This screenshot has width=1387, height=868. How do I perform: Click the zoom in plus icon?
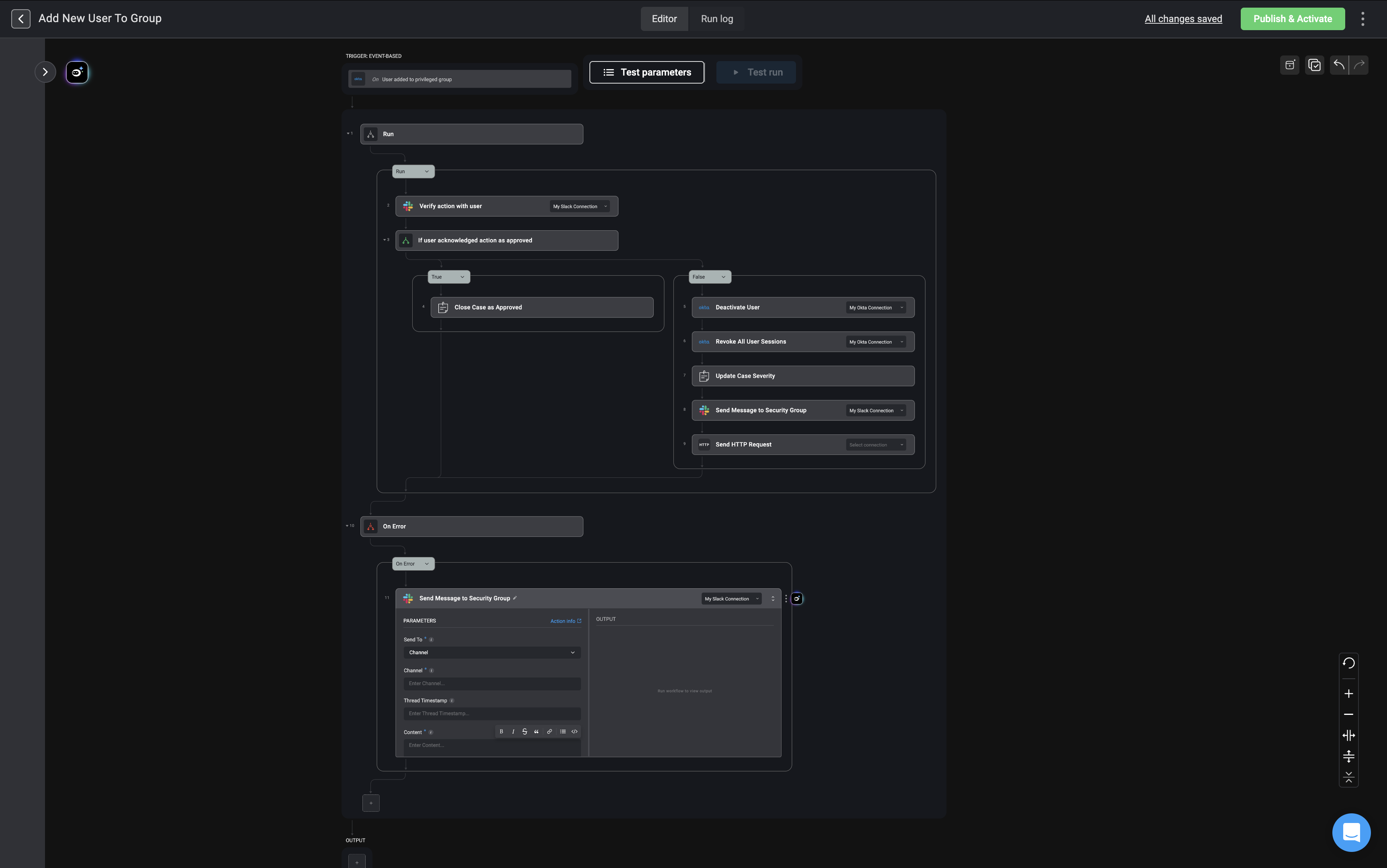point(1348,694)
